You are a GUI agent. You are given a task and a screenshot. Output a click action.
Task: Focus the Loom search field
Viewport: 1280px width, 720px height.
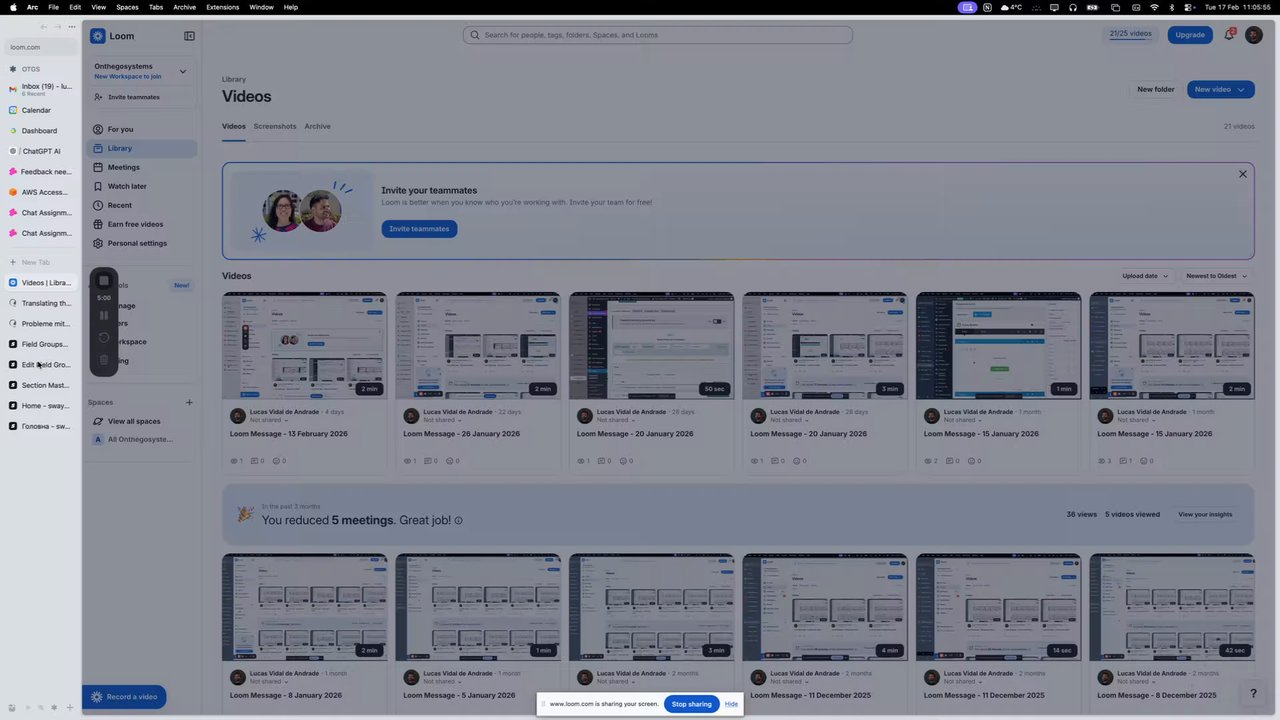[658, 35]
